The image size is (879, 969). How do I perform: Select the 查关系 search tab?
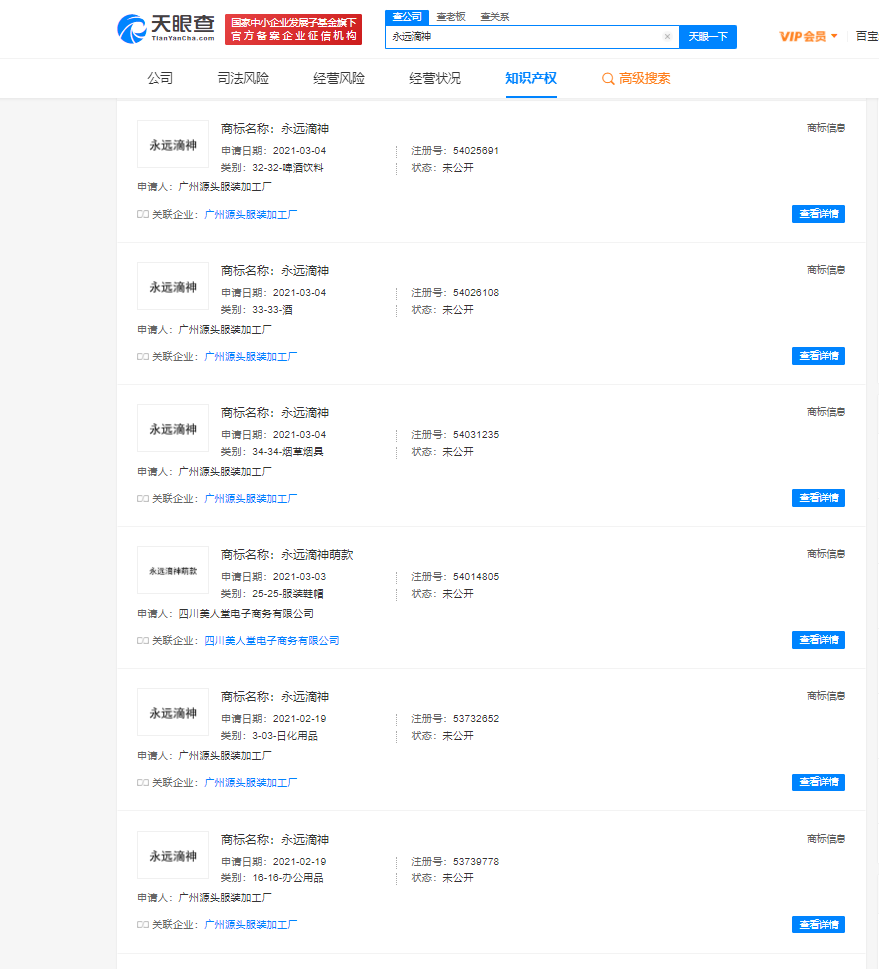(x=495, y=17)
